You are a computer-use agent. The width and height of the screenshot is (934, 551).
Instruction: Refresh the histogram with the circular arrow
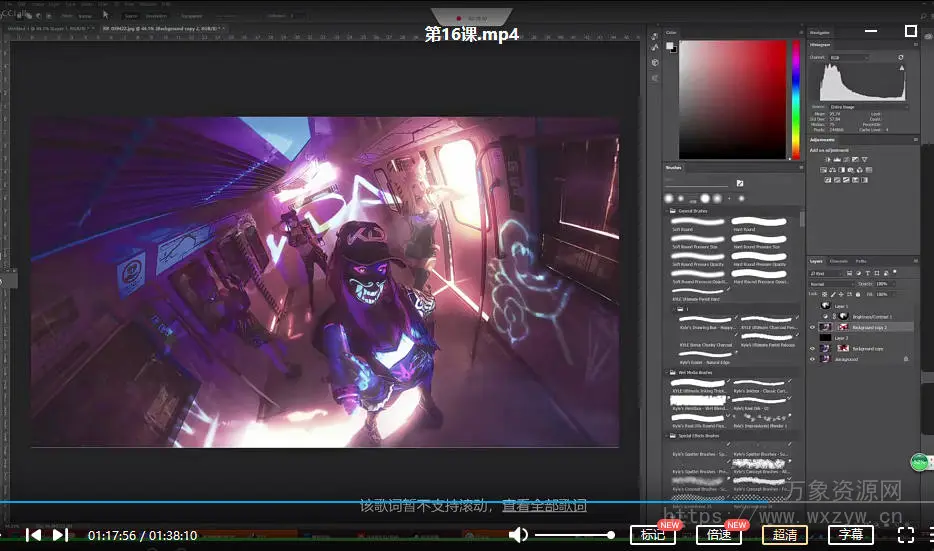[901, 57]
